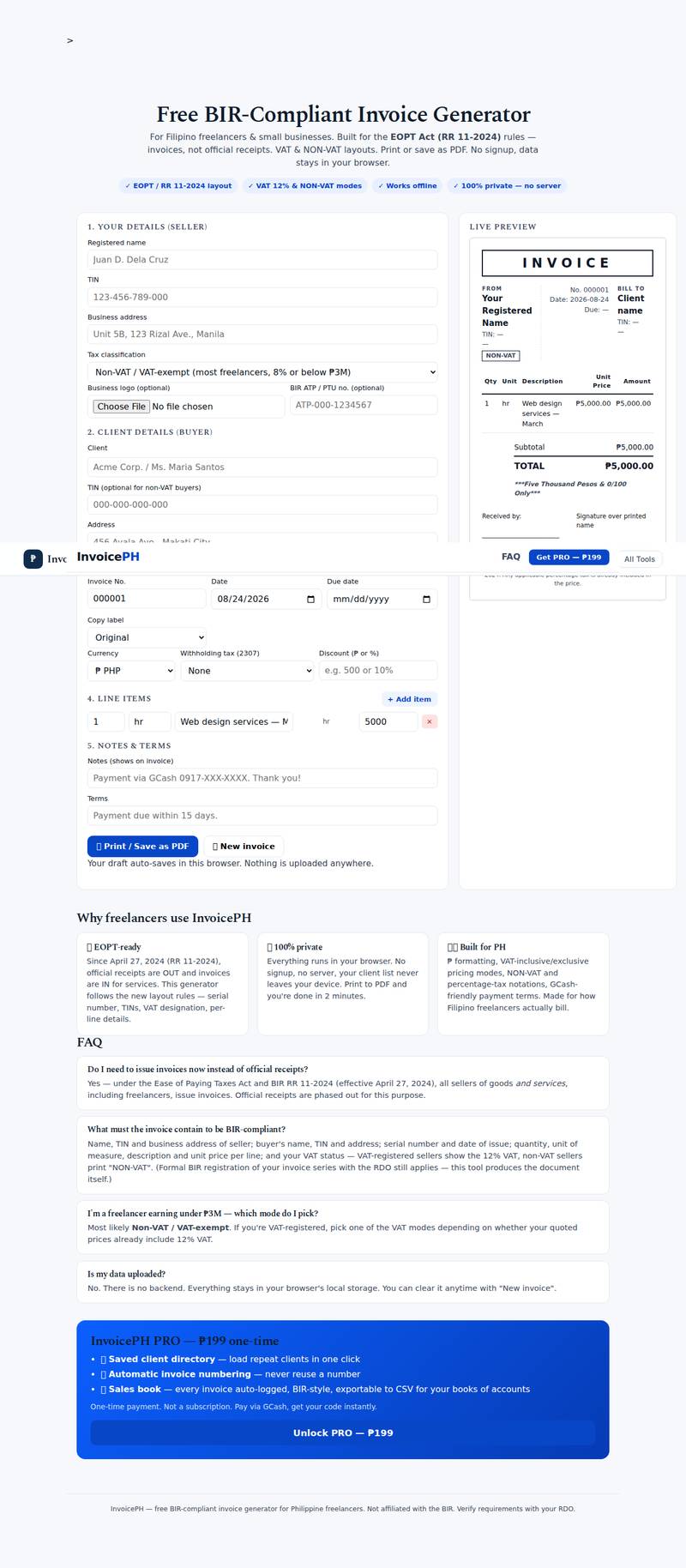The width and height of the screenshot is (686, 1568).
Task: Click the seller TIN input
Action: point(262,297)
